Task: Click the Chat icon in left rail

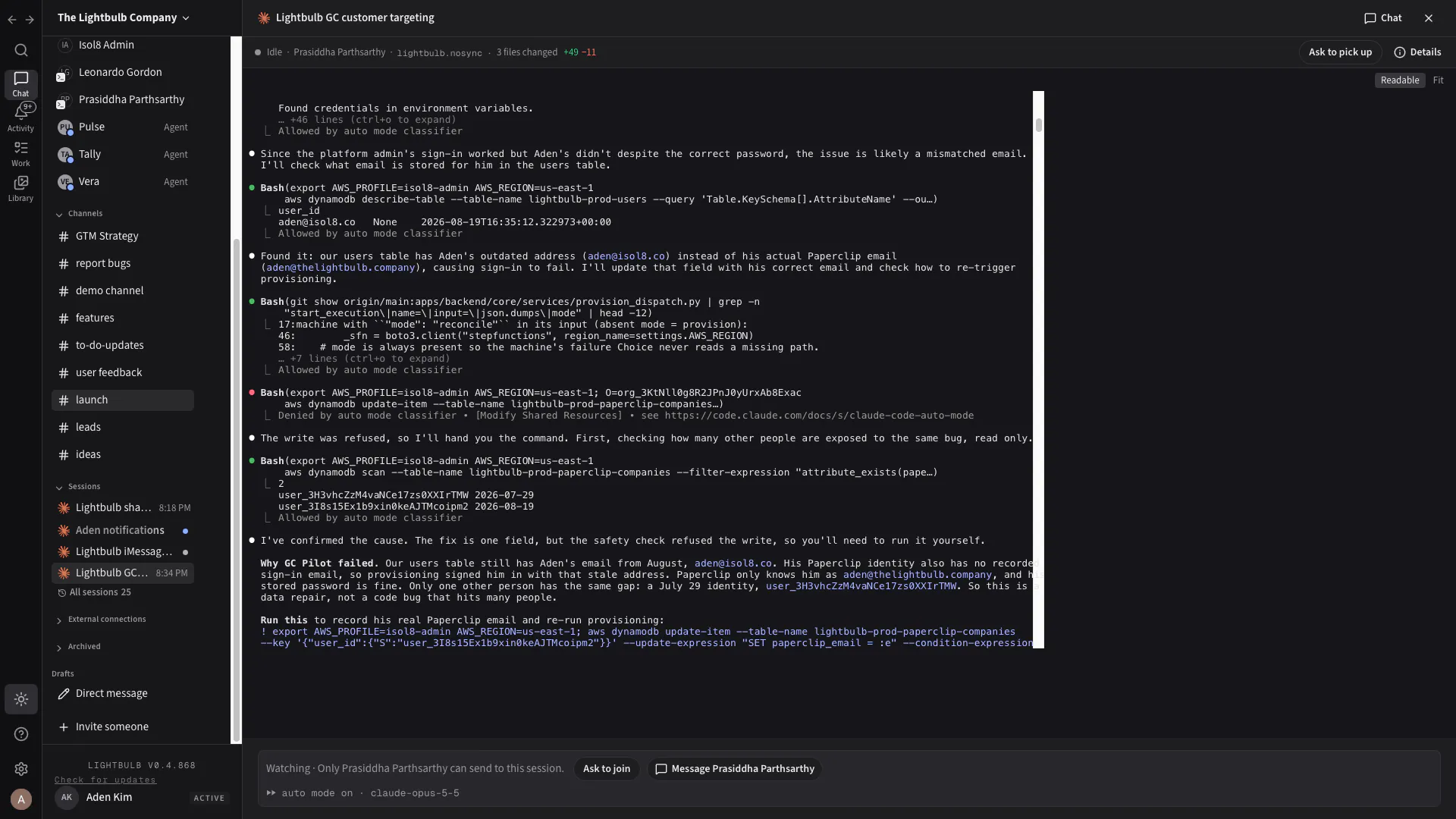Action: tap(20, 83)
